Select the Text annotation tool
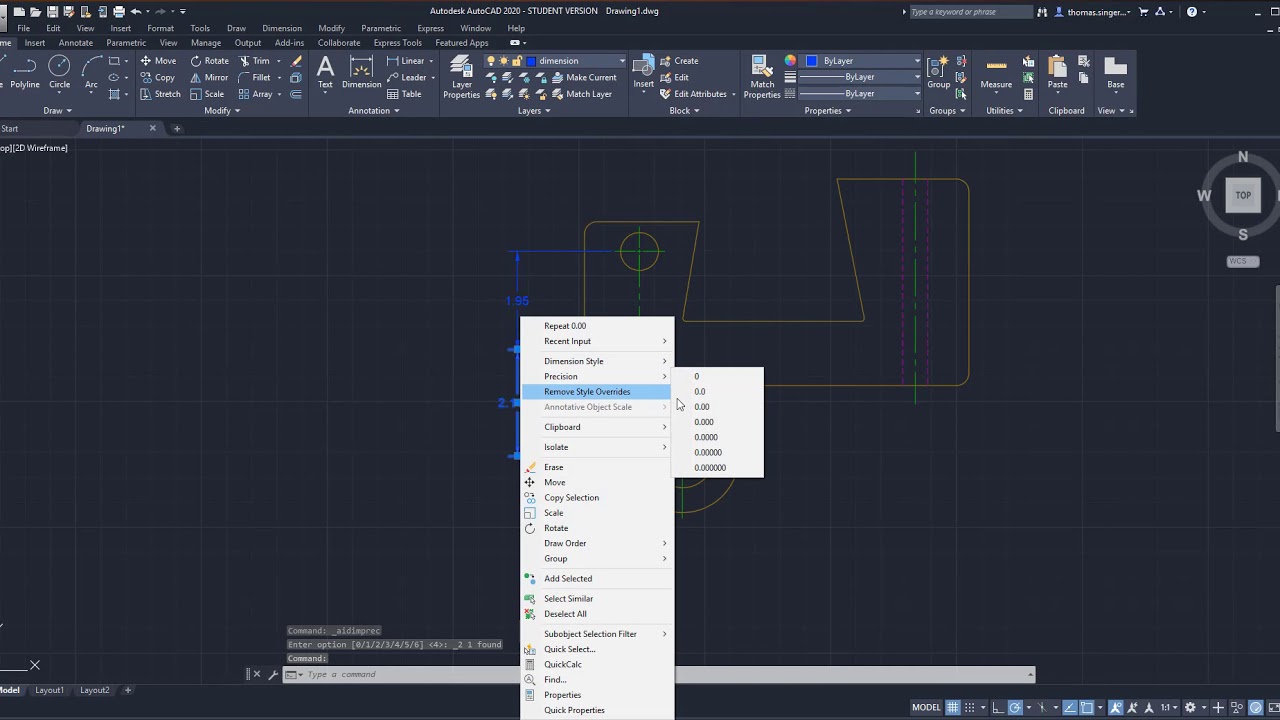 pyautogui.click(x=325, y=73)
